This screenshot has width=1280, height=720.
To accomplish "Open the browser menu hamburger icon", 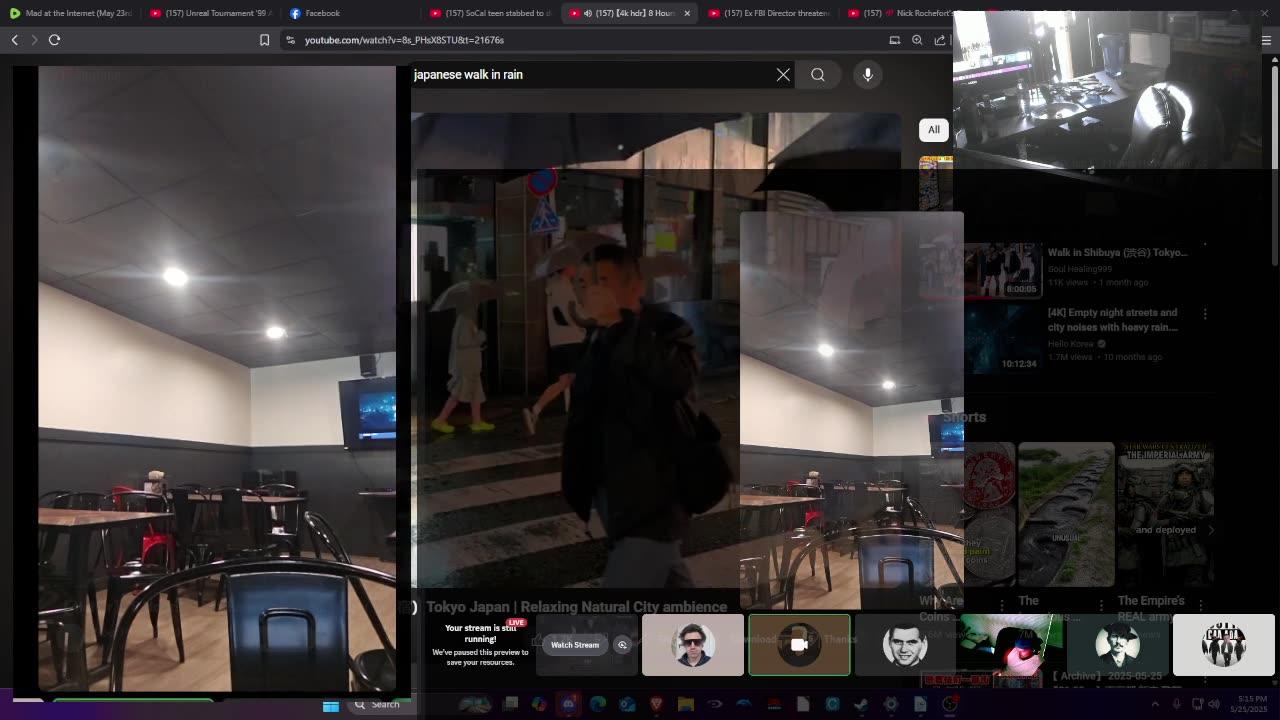I will pos(1266,40).
